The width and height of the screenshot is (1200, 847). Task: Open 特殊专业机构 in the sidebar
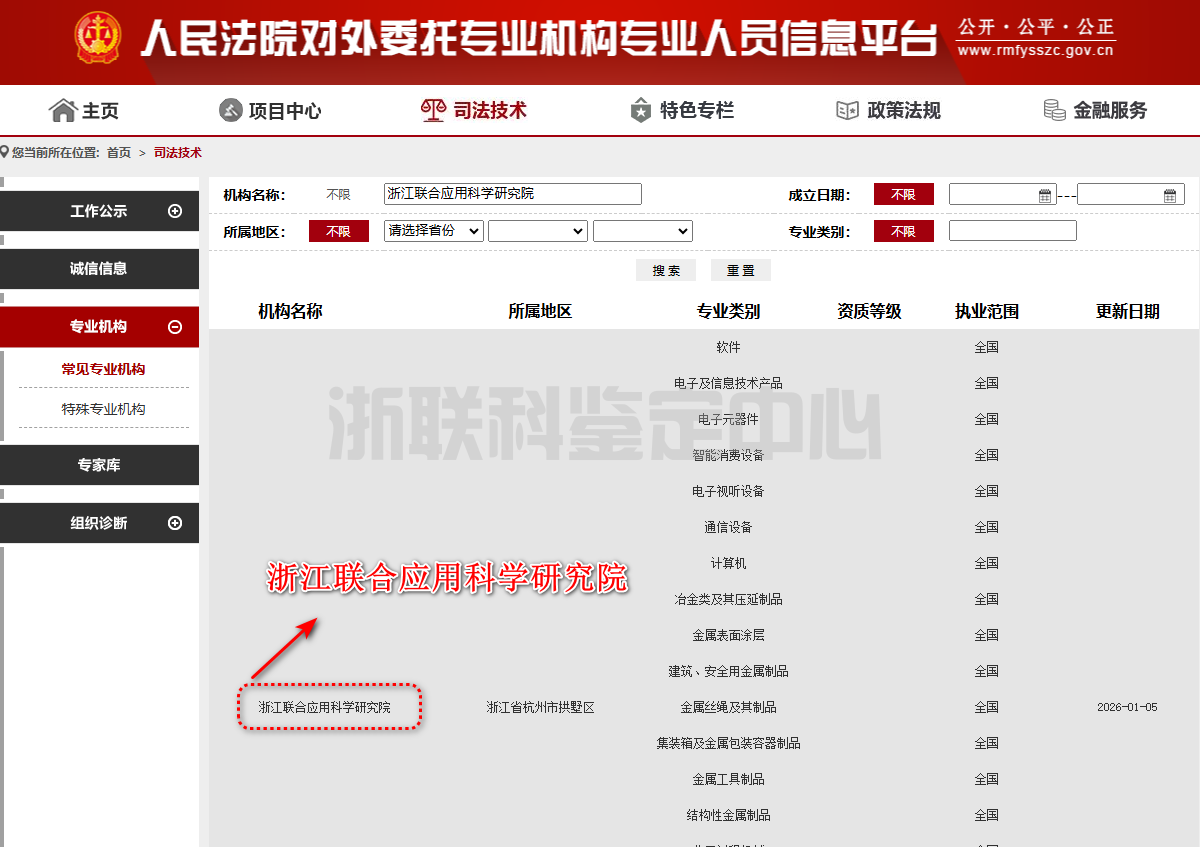click(103, 409)
